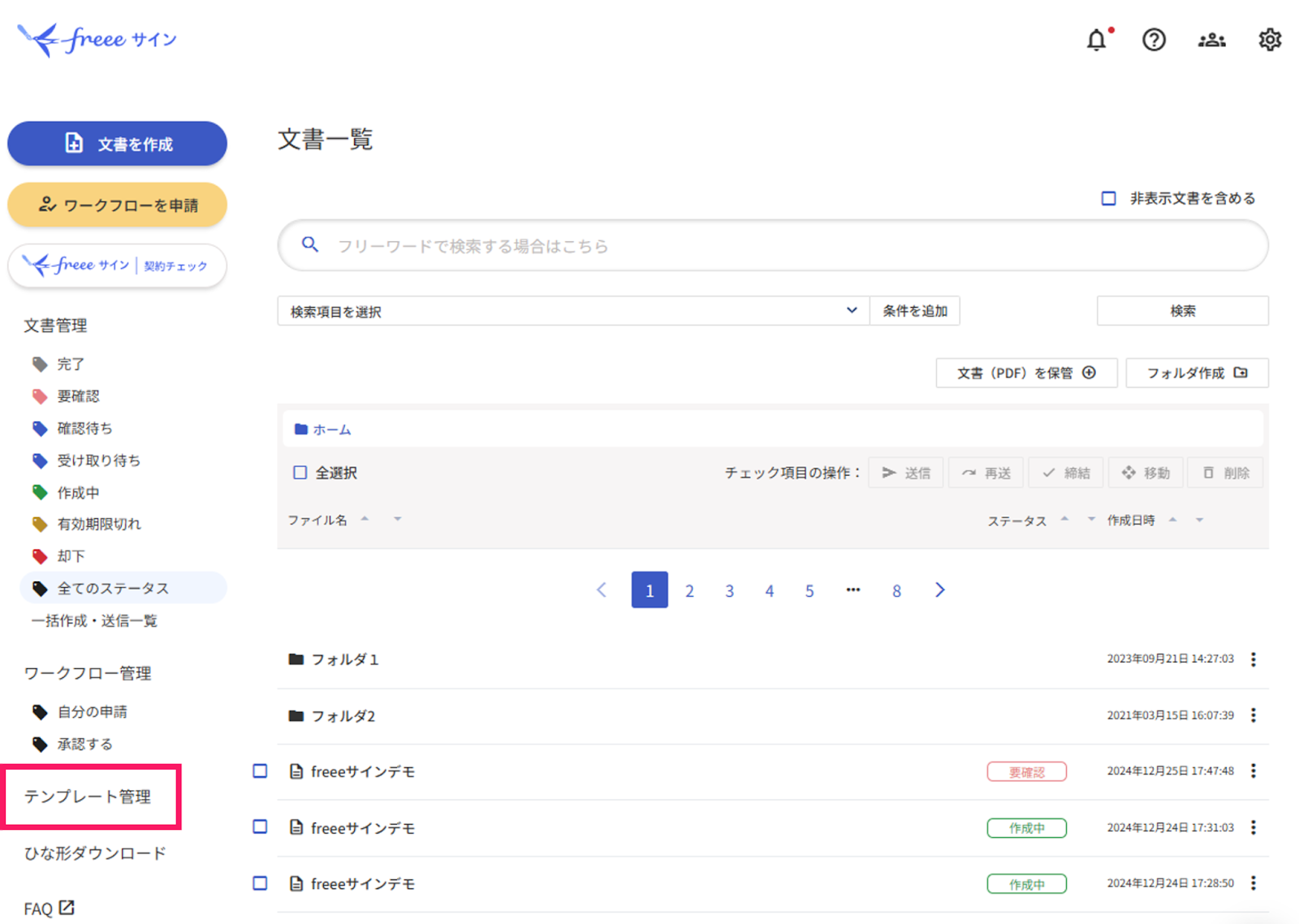Click the 送信 action button
Image resolution: width=1299 pixels, height=924 pixels.
[x=906, y=473]
